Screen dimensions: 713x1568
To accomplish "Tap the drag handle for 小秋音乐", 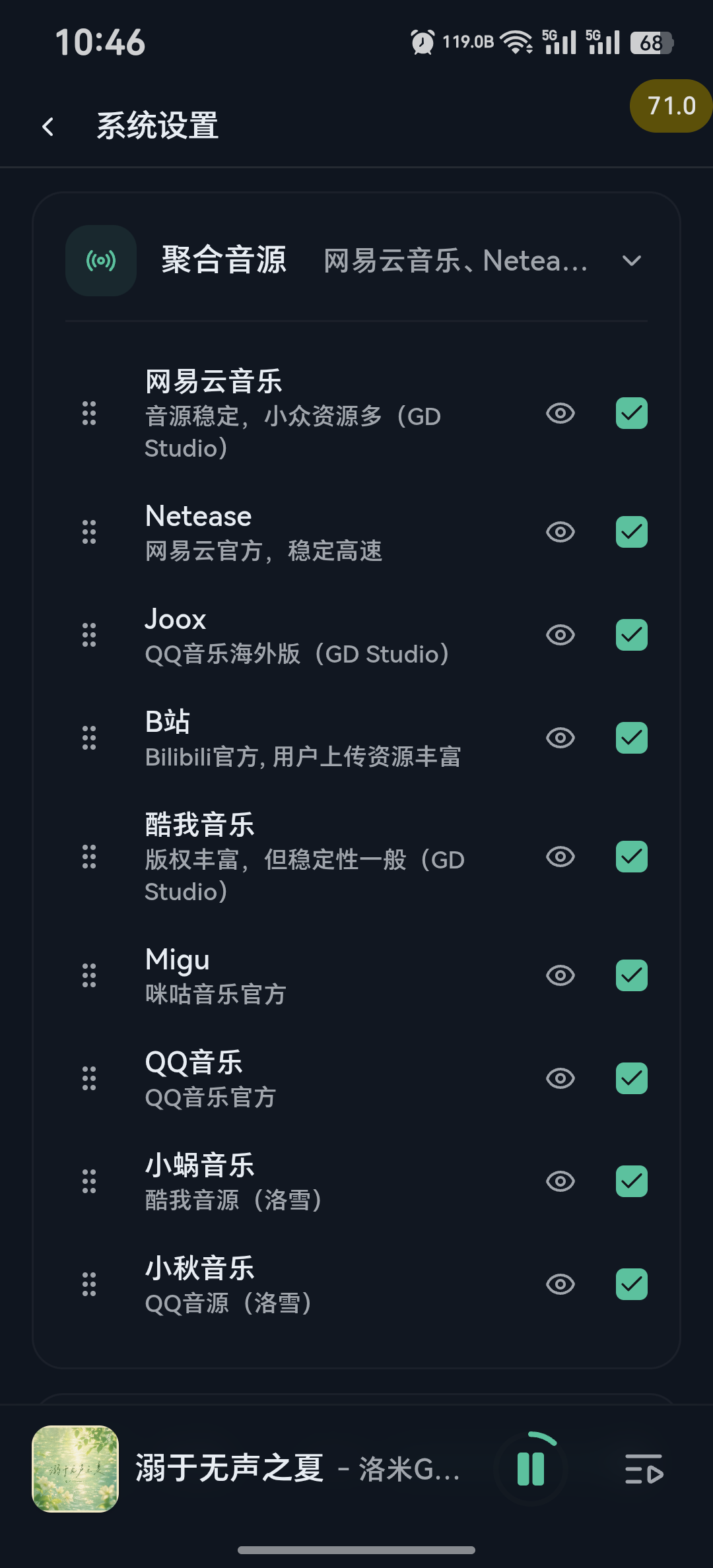I will 89,1284.
